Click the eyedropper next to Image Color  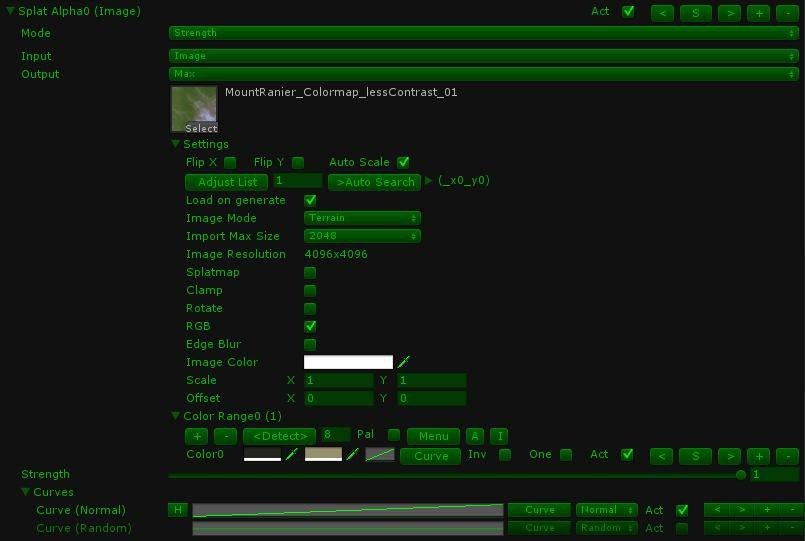[404, 362]
